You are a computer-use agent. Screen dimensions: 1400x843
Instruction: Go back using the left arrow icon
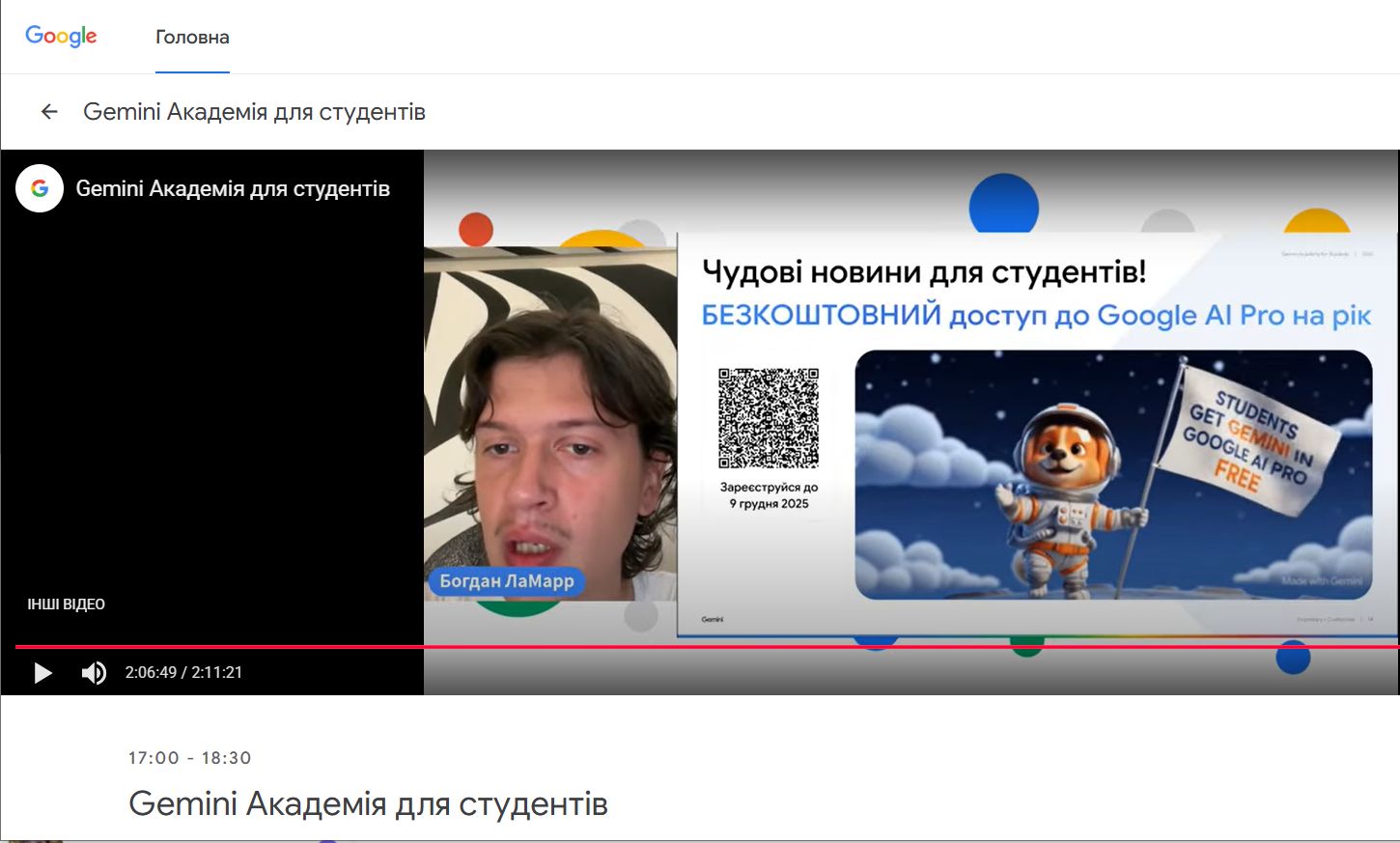[49, 112]
